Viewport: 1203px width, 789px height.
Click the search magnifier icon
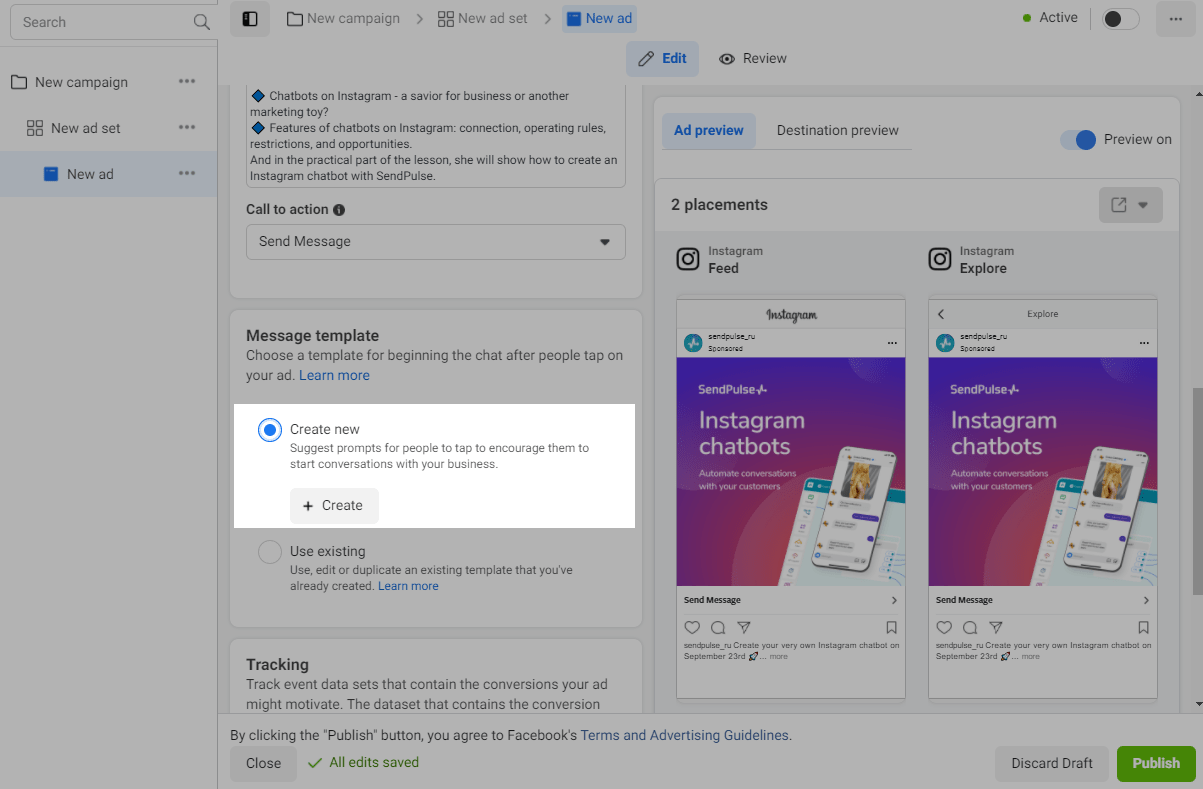[x=201, y=22]
